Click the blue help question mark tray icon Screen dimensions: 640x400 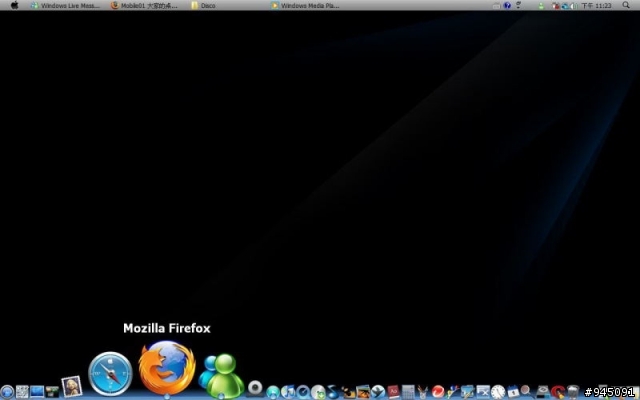507,5
